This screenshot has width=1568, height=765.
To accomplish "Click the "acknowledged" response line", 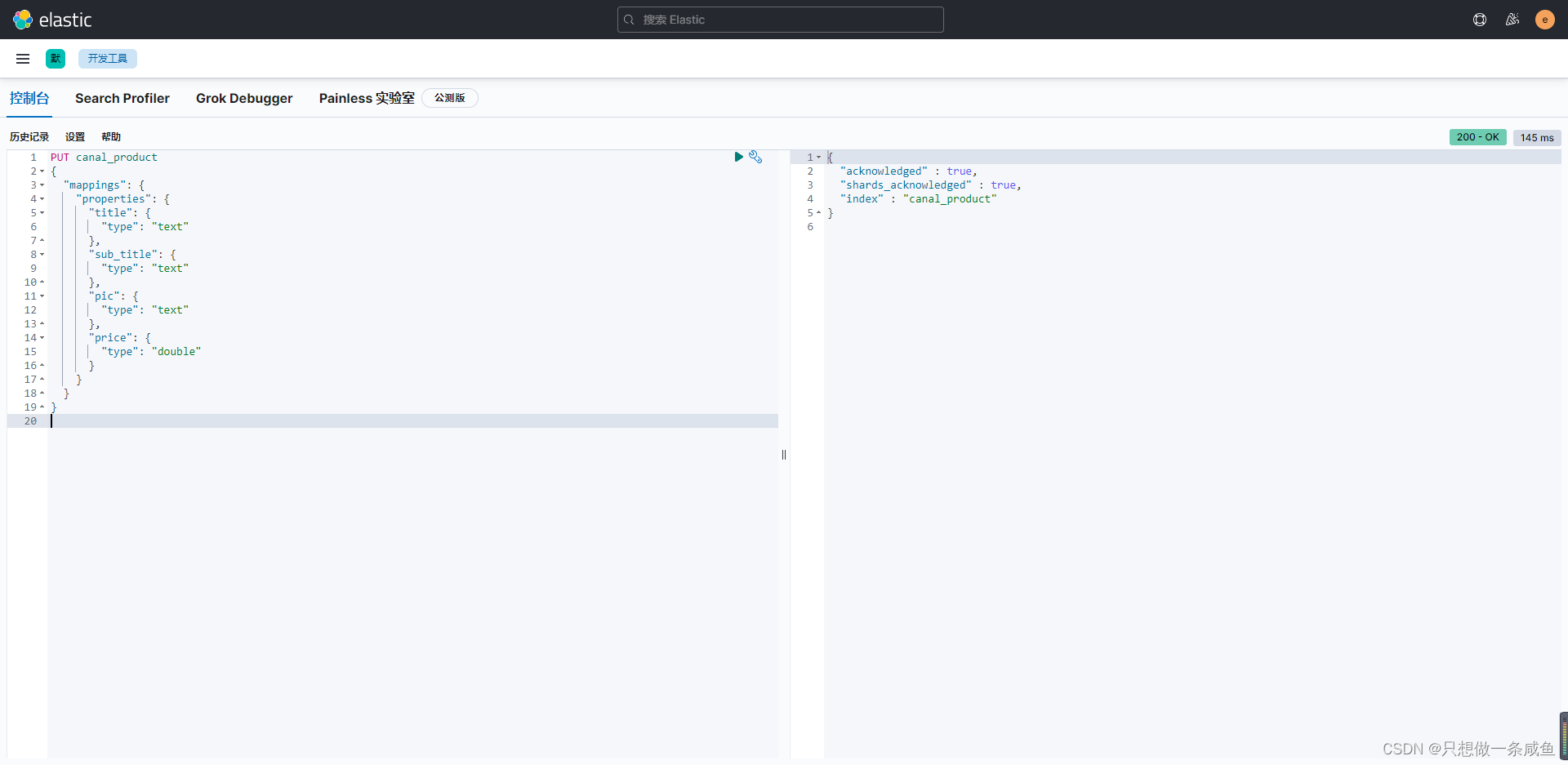I will pyautogui.click(x=909, y=171).
